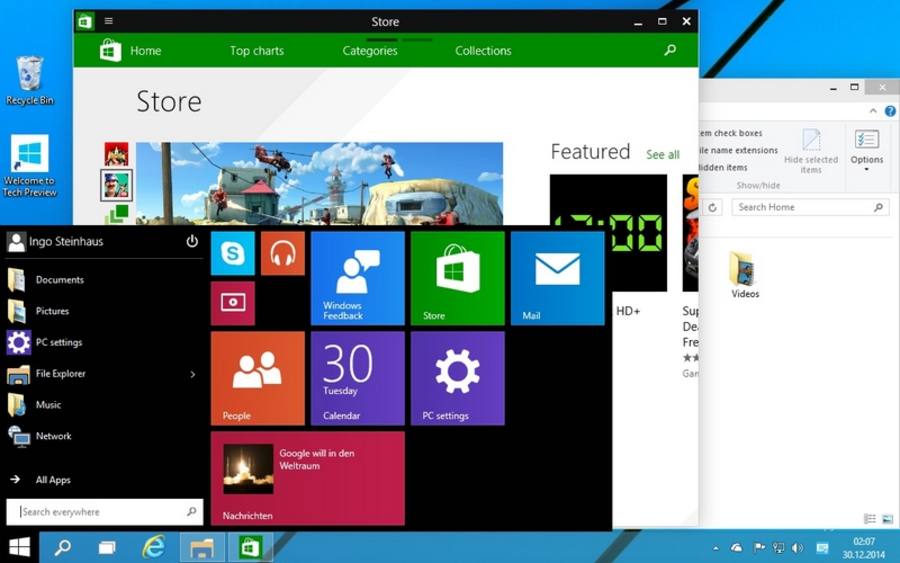
Task: Open the Calendar tile showing 30 Tuesday
Action: pyautogui.click(x=358, y=378)
